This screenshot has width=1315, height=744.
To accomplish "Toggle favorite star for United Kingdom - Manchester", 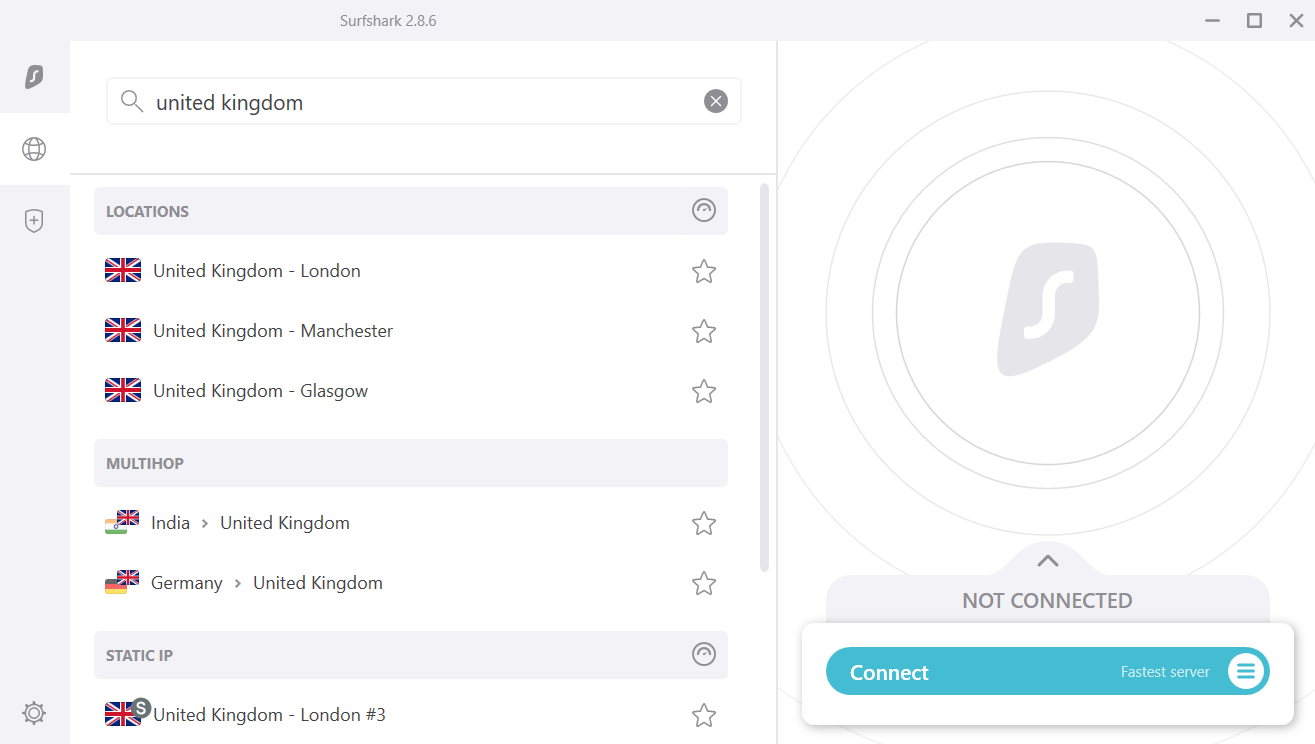I will (704, 331).
